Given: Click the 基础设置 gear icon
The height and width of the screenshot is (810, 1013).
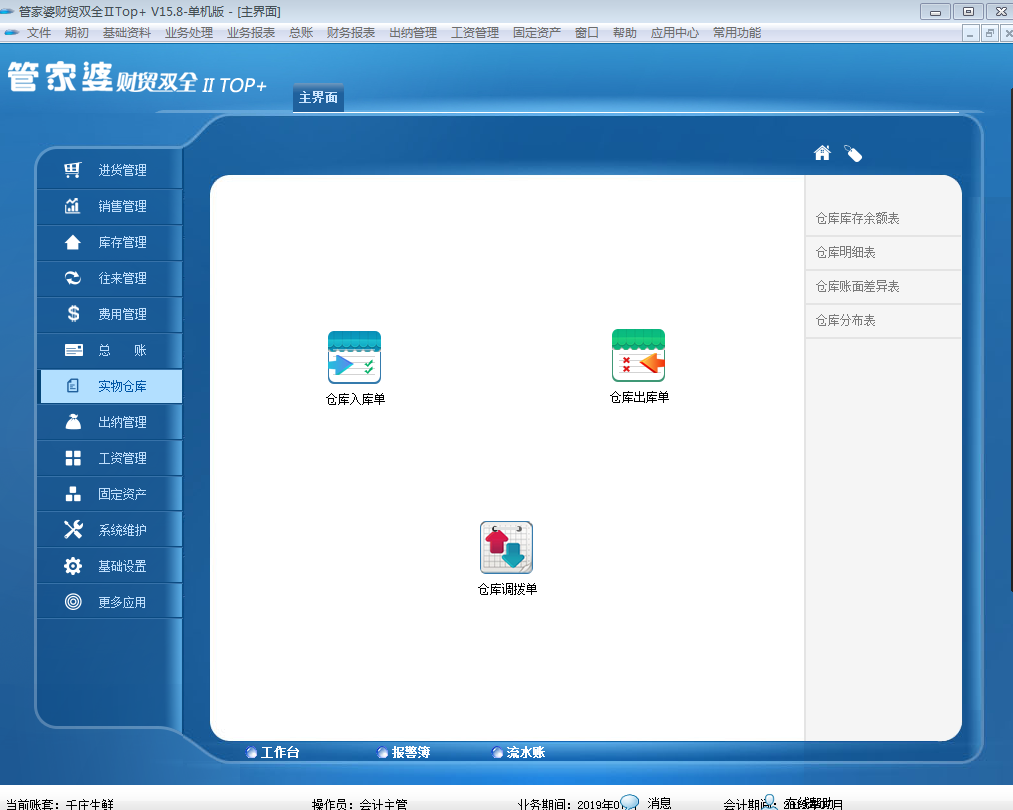Looking at the screenshot, I should tap(73, 566).
